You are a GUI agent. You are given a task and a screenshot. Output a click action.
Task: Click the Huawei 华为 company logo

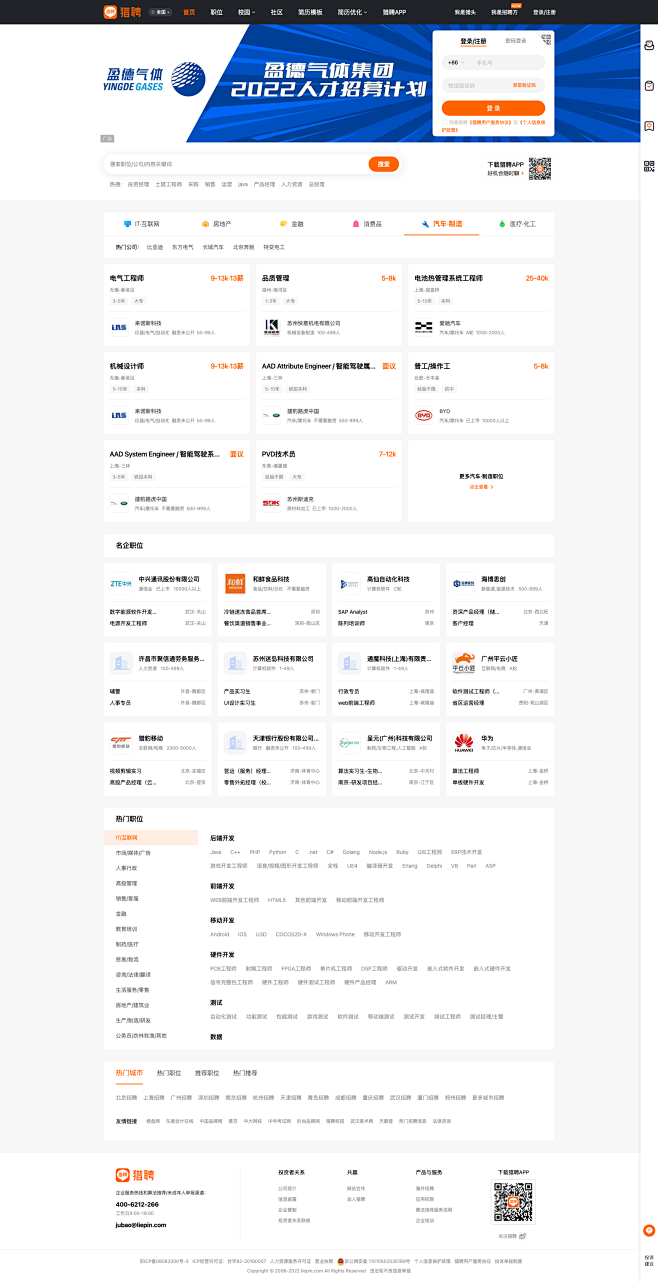464,742
